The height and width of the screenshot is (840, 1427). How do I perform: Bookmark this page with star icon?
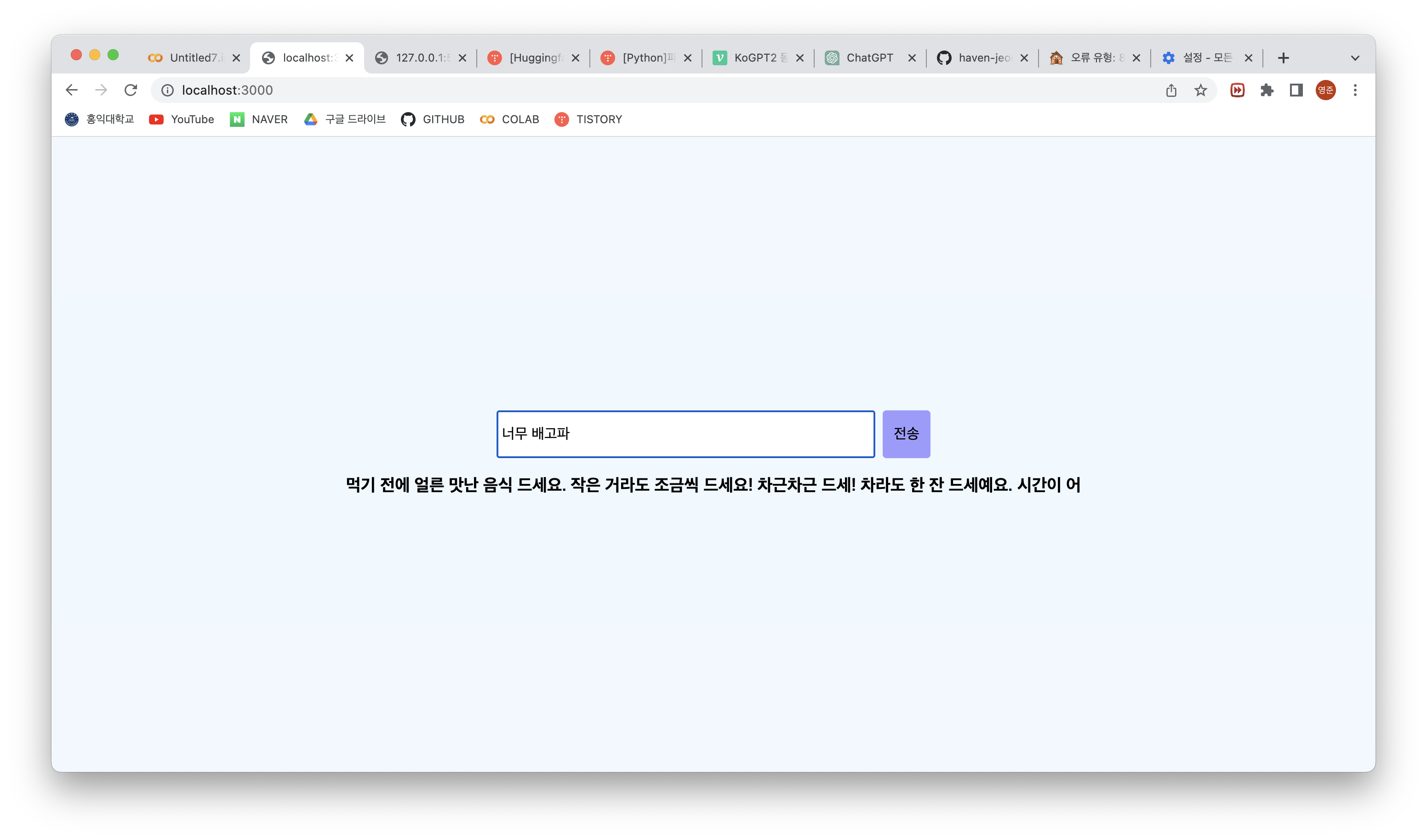point(1200,90)
